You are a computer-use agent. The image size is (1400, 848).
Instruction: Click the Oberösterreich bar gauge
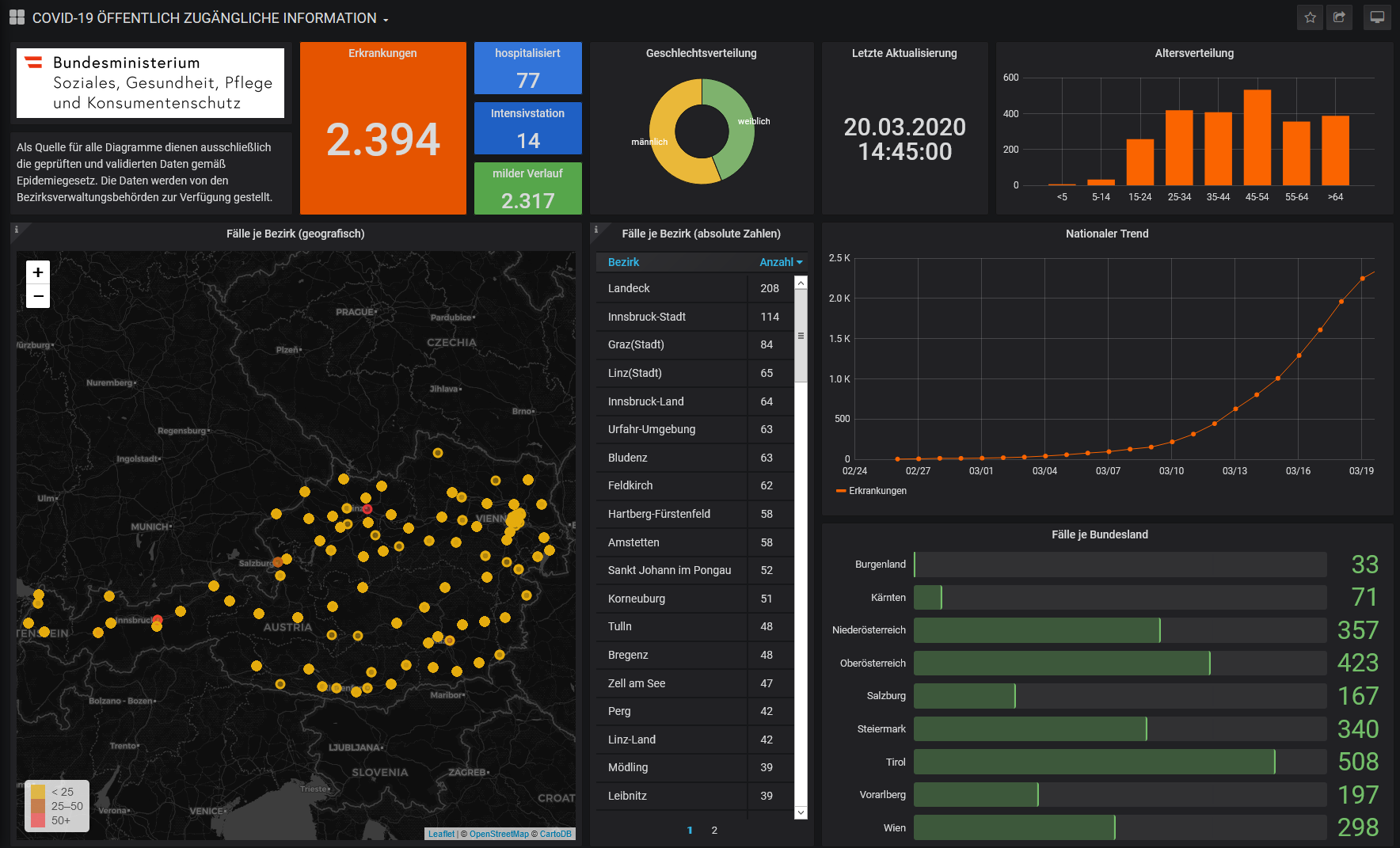1120,663
